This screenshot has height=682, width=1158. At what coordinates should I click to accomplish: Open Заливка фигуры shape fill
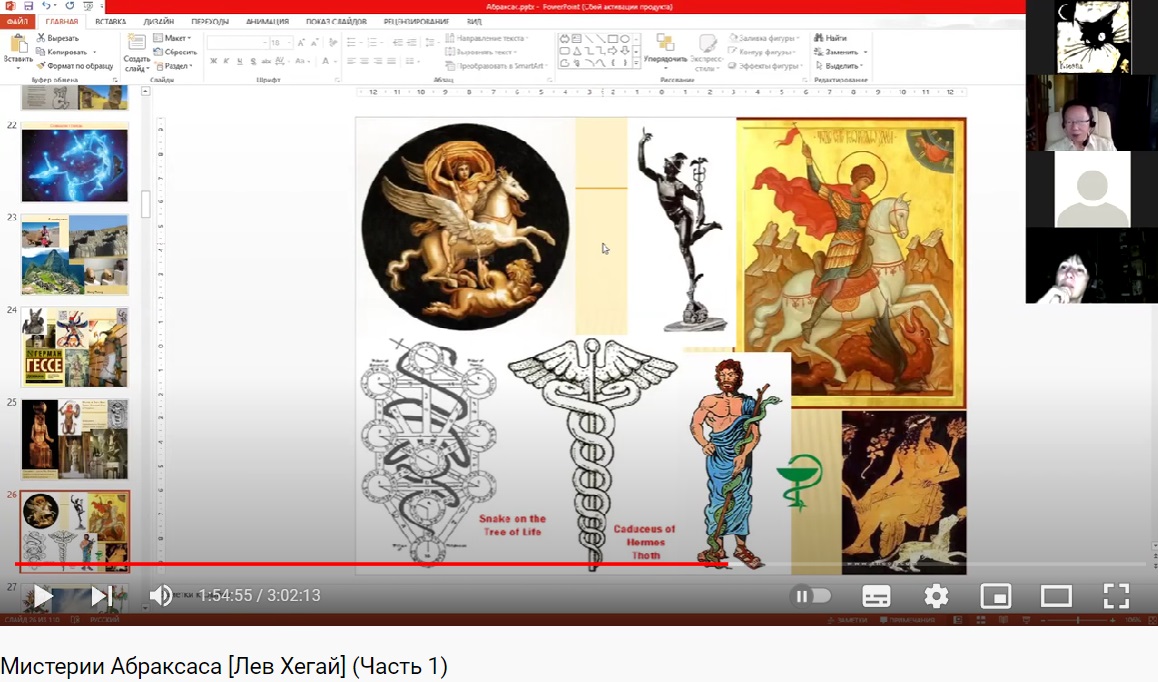coord(764,38)
